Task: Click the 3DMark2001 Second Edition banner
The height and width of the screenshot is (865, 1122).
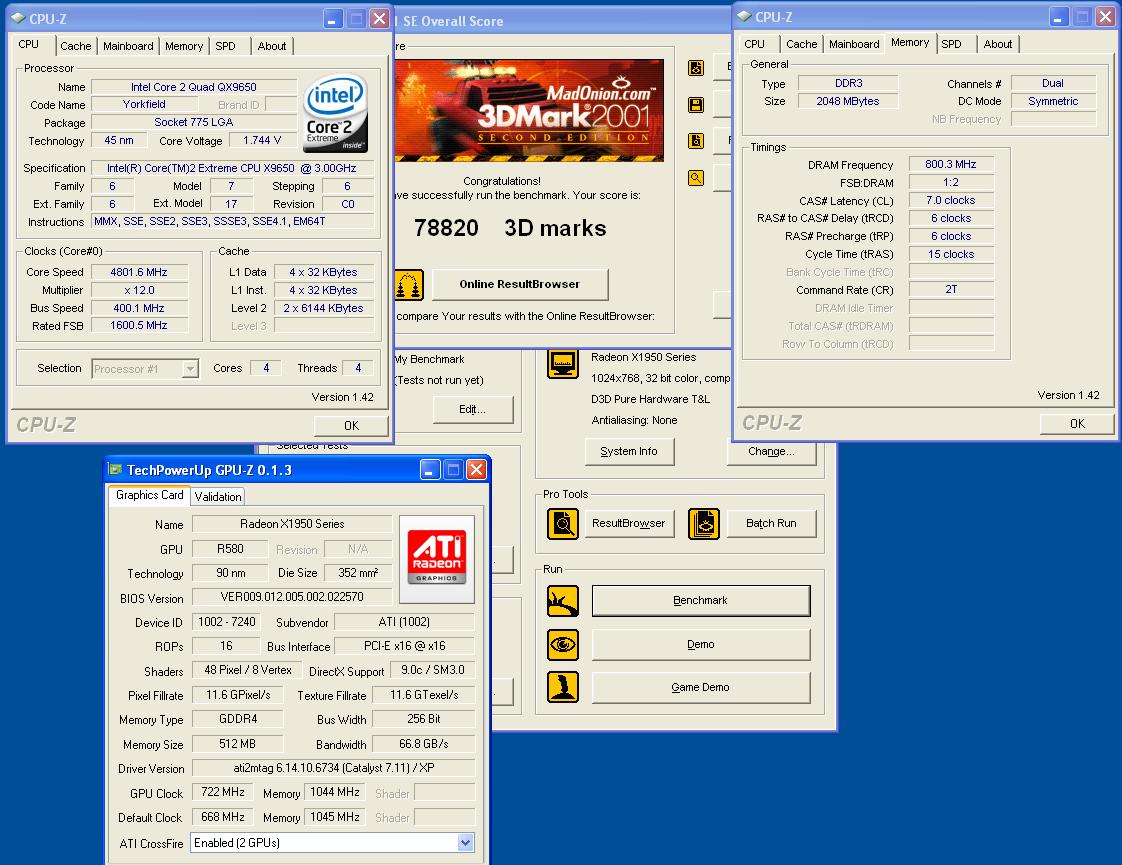Action: 529,110
